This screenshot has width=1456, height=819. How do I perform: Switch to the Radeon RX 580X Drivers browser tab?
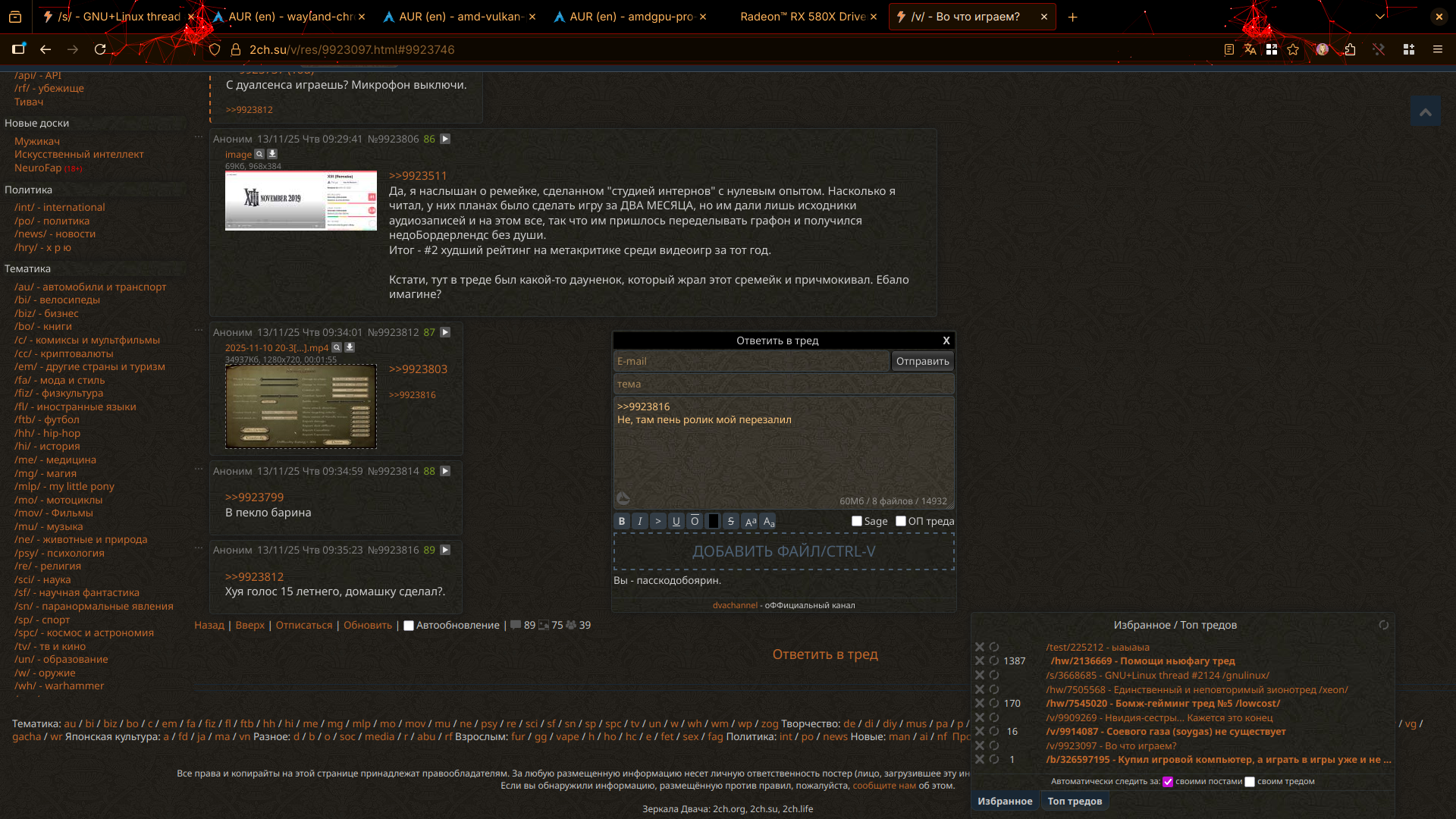click(x=802, y=17)
